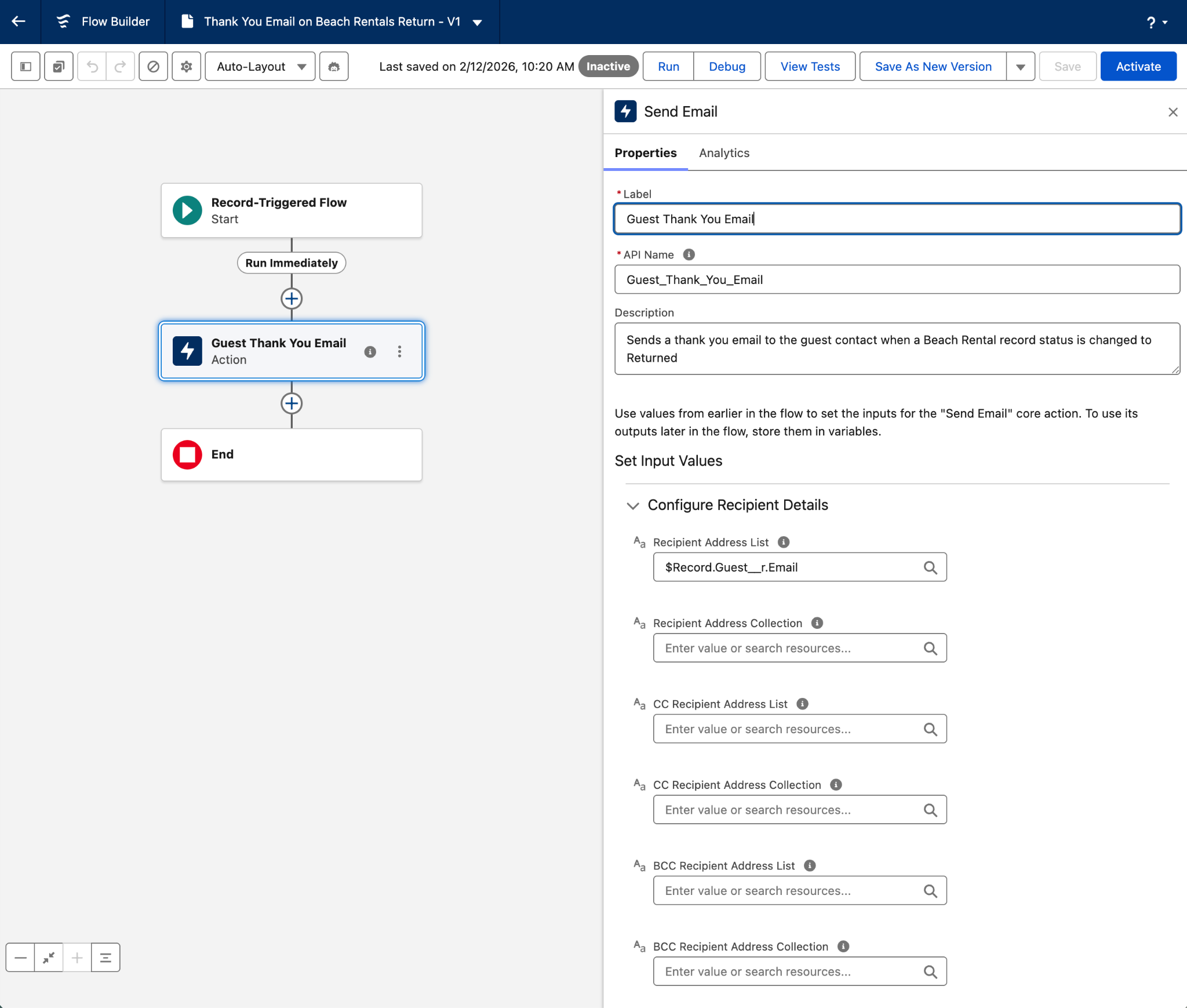Click the BCC Recipient Address Collection field
This screenshot has width=1187, height=1008.
[800, 971]
